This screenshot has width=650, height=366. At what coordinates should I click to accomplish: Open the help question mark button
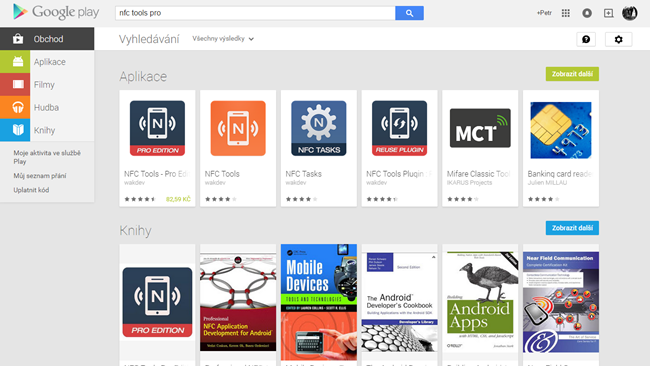[586, 39]
